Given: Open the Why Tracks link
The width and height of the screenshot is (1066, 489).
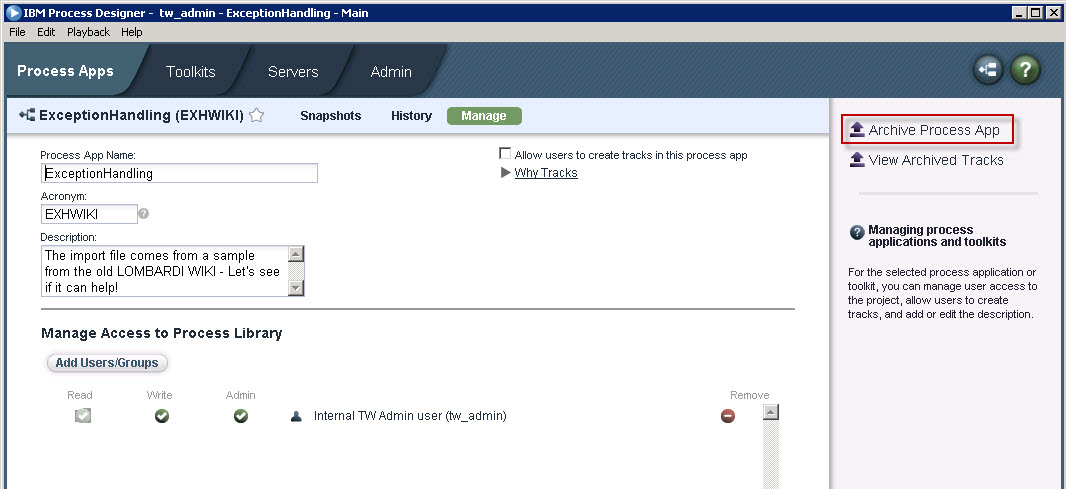Looking at the screenshot, I should point(545,173).
